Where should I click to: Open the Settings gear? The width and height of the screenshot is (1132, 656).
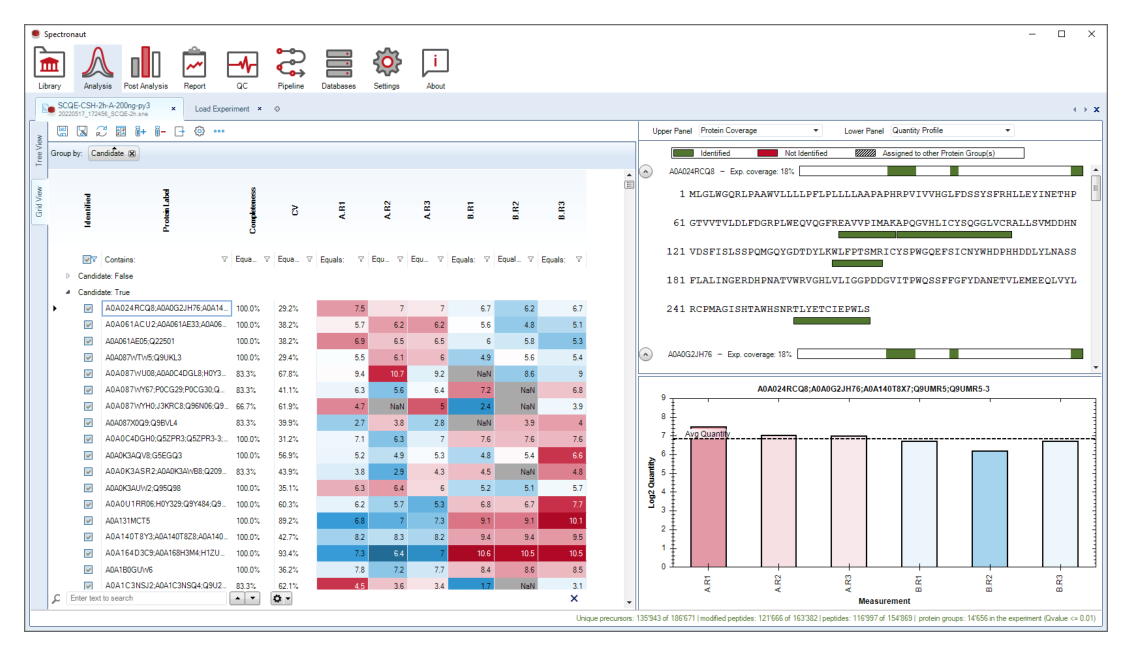(x=386, y=69)
